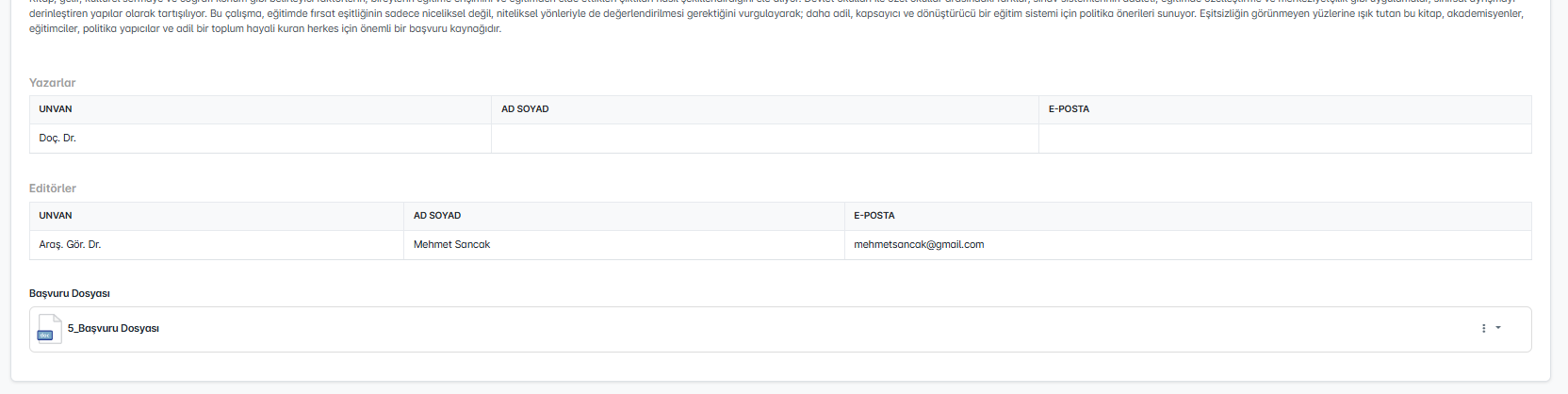The height and width of the screenshot is (394, 1568).
Task: Click the Başvuru Dosyası section label
Action: tap(70, 294)
